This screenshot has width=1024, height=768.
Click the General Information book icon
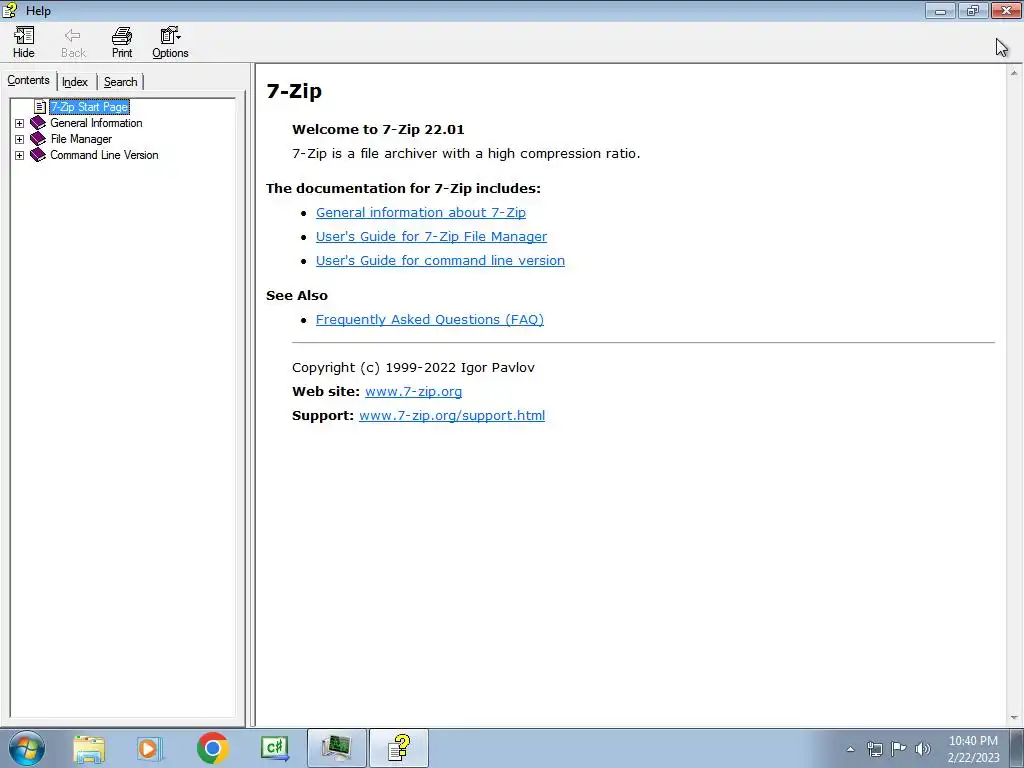[38, 123]
